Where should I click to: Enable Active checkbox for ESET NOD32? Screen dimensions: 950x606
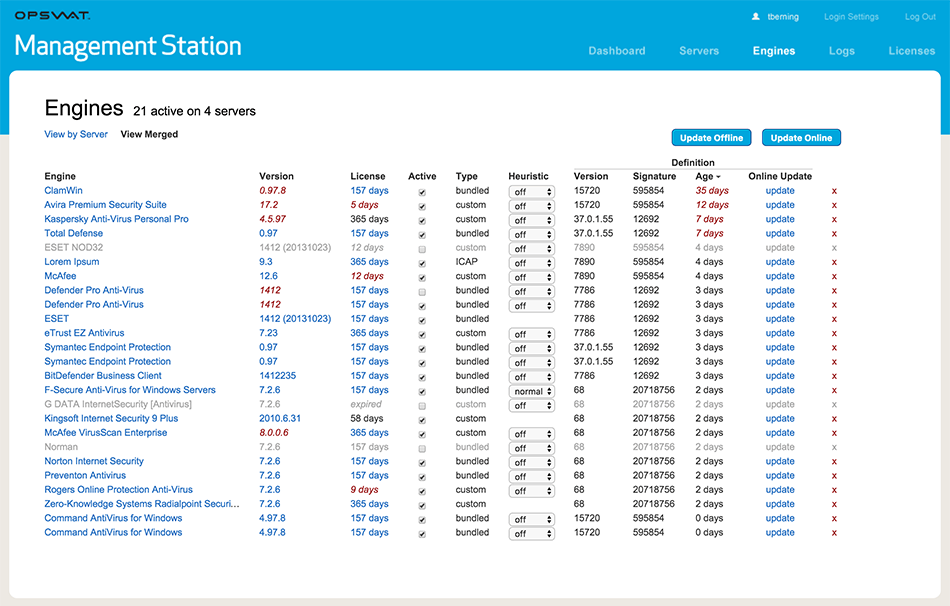pyautogui.click(x=422, y=249)
